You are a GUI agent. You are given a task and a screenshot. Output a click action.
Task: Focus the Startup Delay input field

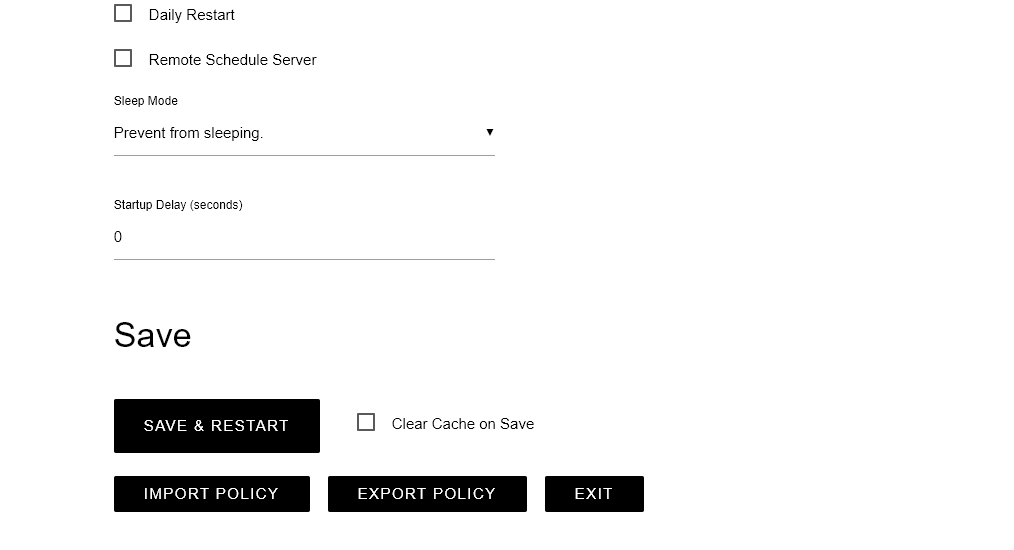pos(304,238)
